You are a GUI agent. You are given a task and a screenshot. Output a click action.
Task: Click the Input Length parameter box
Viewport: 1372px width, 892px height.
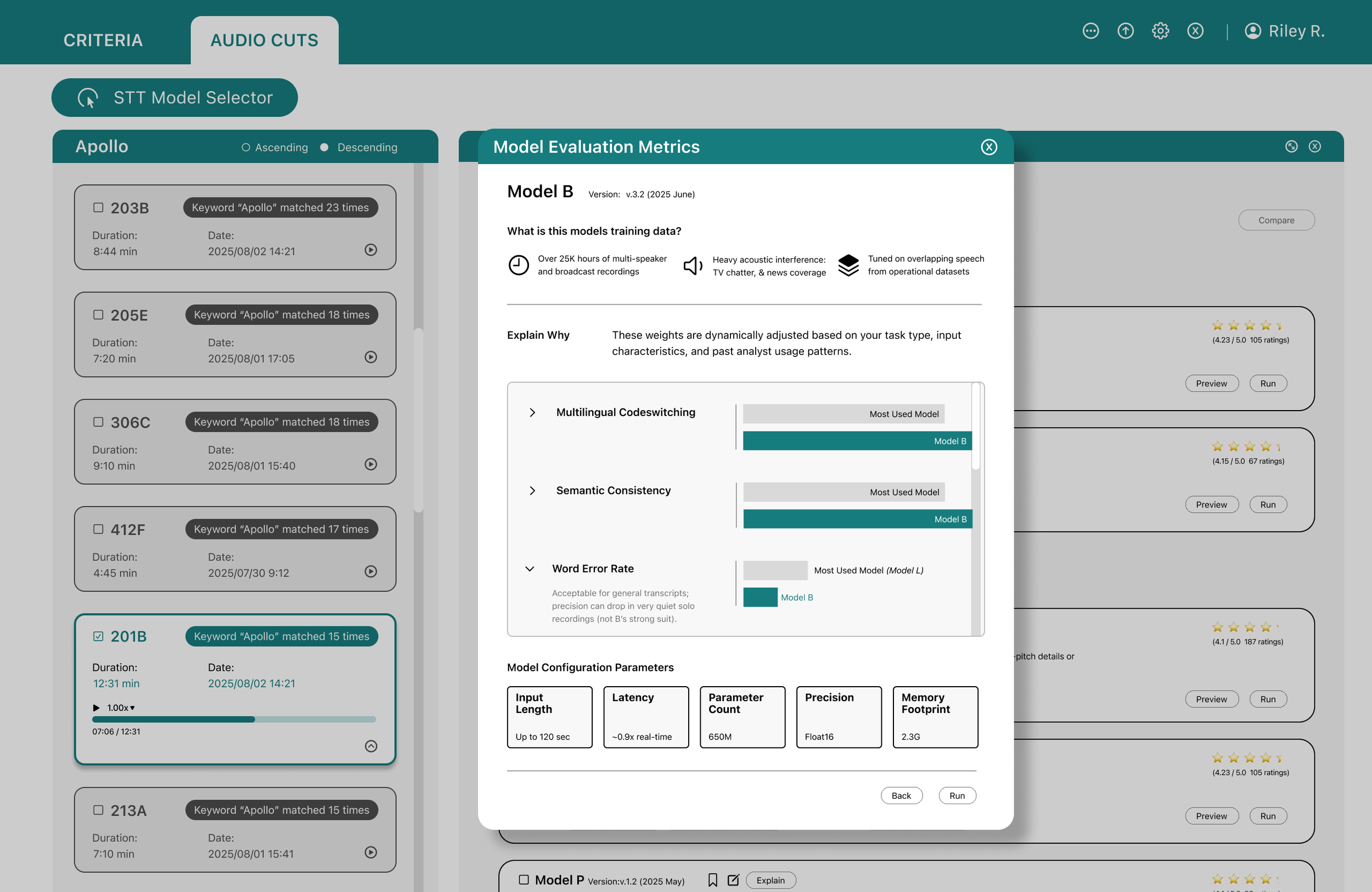(x=549, y=717)
